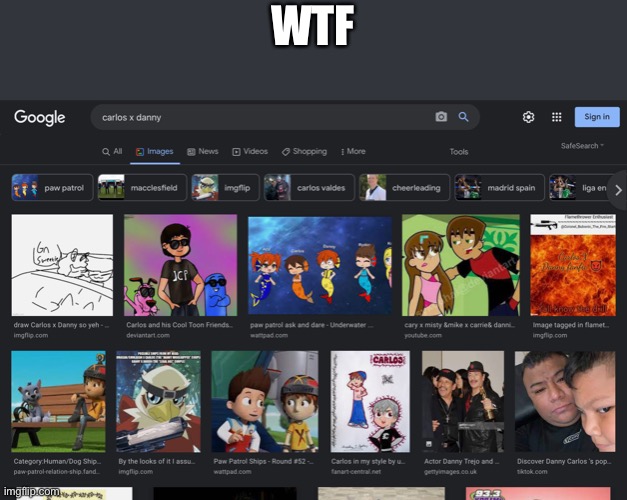
Task: Select the paw patrol filter chip
Action: (x=52, y=187)
